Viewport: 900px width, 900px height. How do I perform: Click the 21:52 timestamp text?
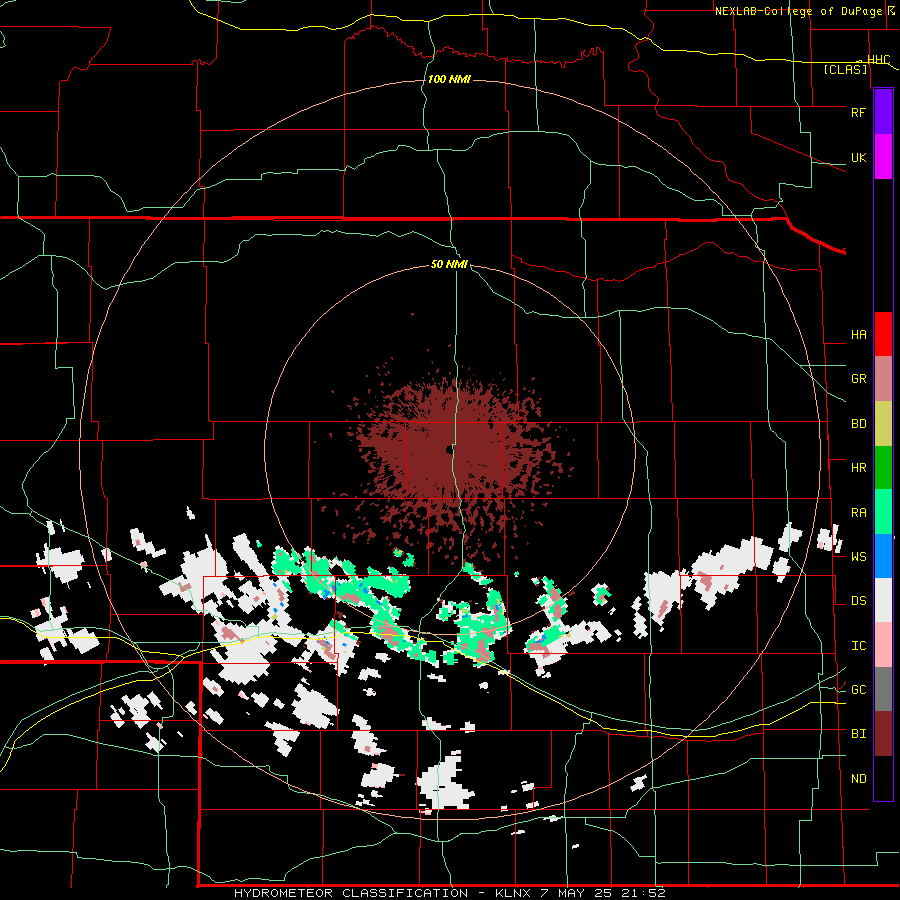pos(642,893)
